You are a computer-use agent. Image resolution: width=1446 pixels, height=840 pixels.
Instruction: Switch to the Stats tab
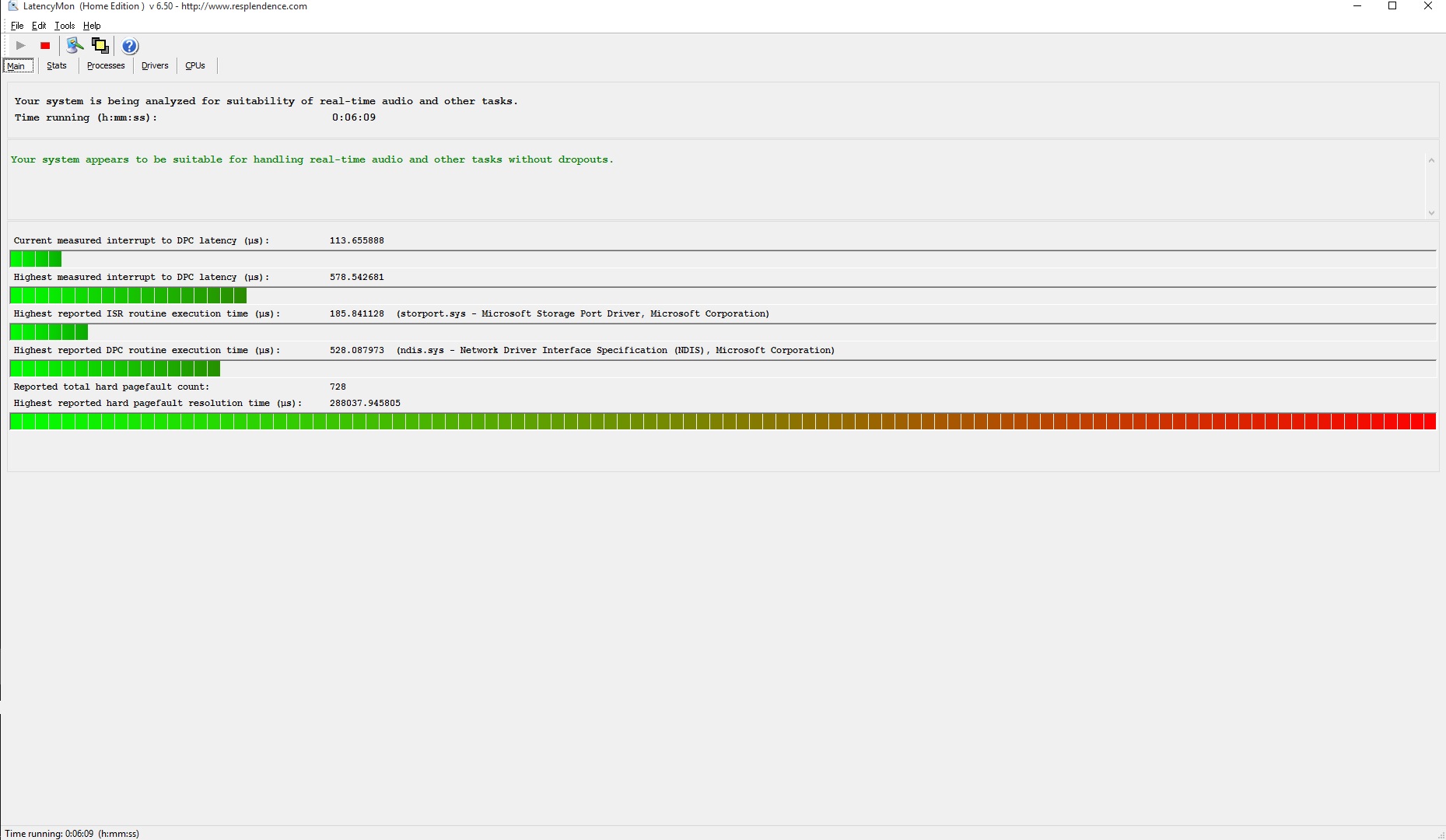[x=57, y=66]
